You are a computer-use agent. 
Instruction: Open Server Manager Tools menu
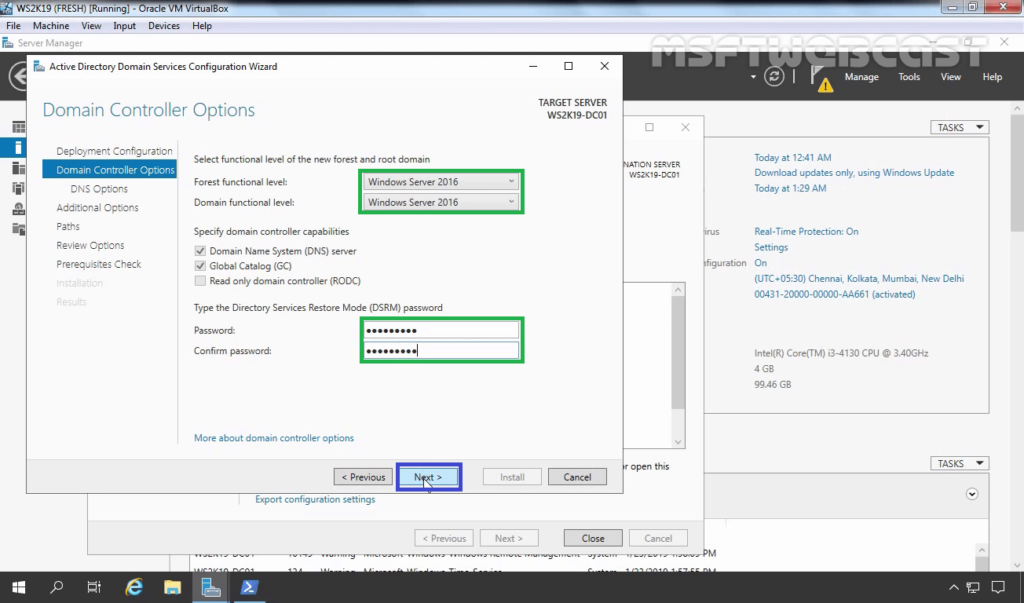click(909, 76)
